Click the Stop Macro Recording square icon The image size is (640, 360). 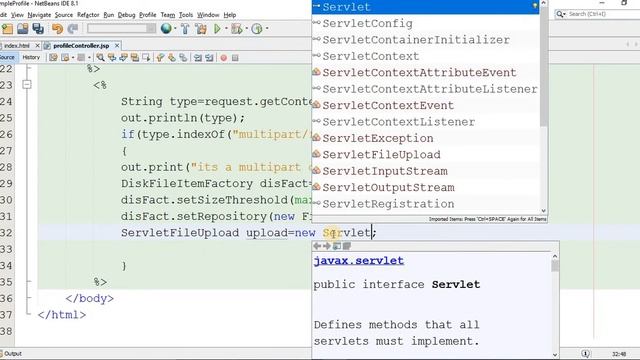coord(235,58)
